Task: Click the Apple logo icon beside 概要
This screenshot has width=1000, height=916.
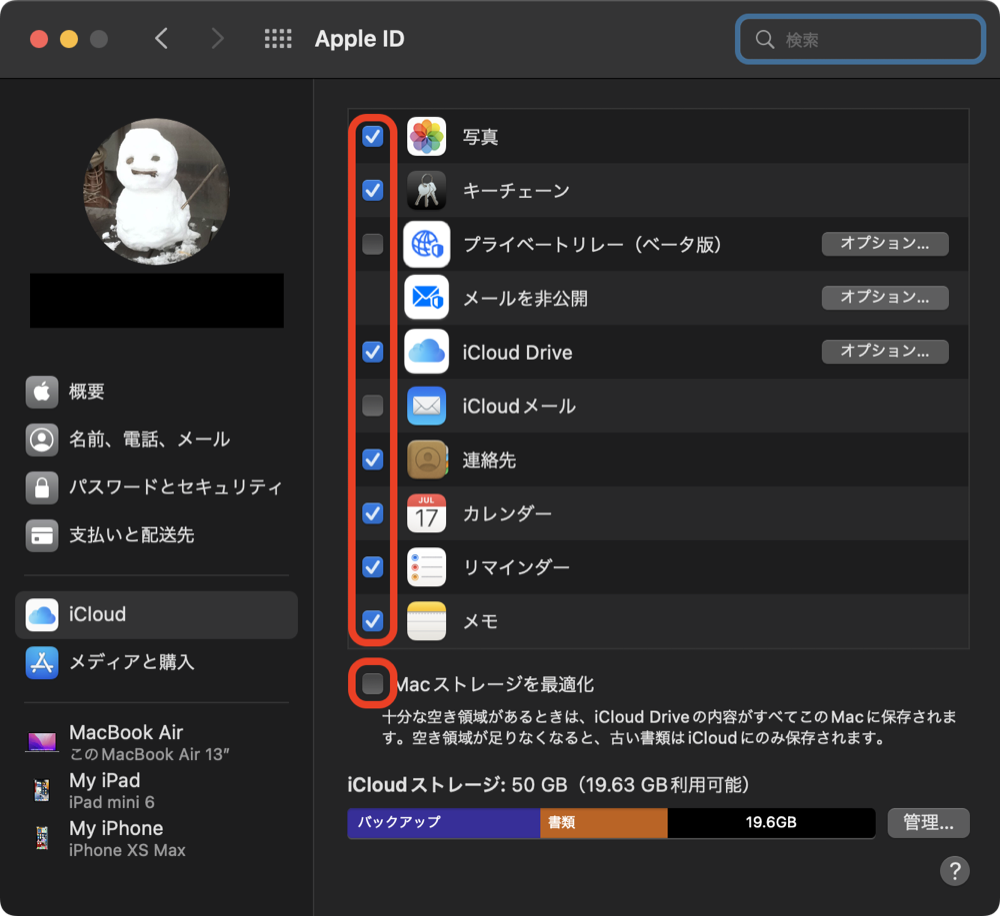Action: pyautogui.click(x=41, y=392)
